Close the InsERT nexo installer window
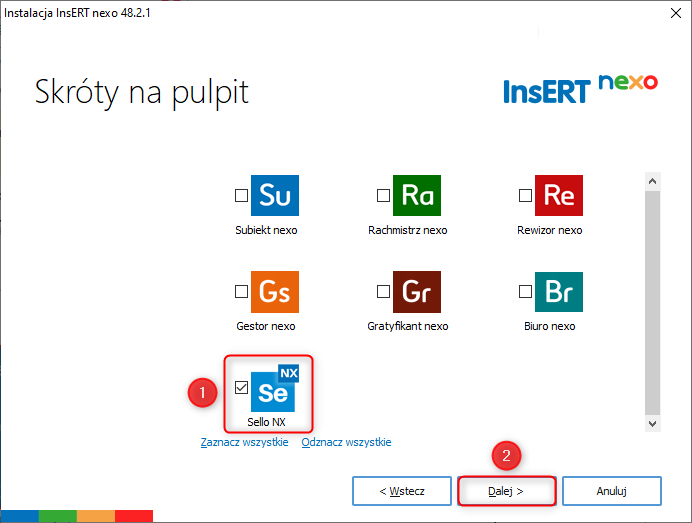 pos(676,13)
